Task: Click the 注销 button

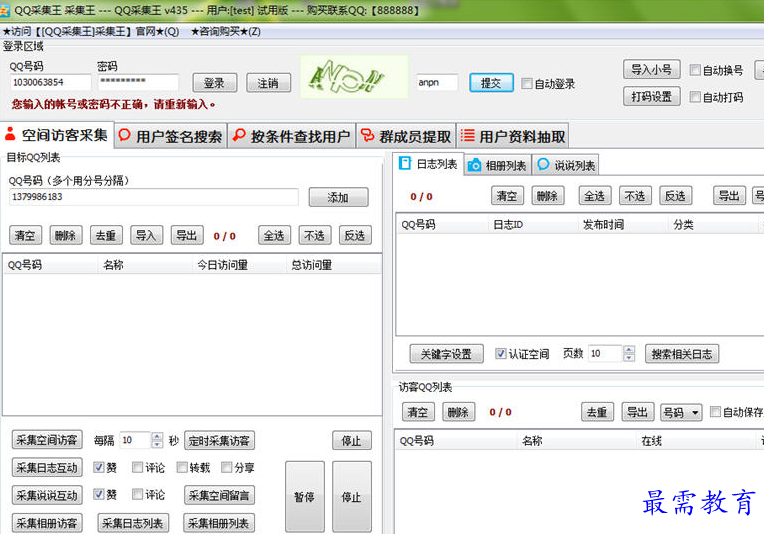Action: coord(268,83)
